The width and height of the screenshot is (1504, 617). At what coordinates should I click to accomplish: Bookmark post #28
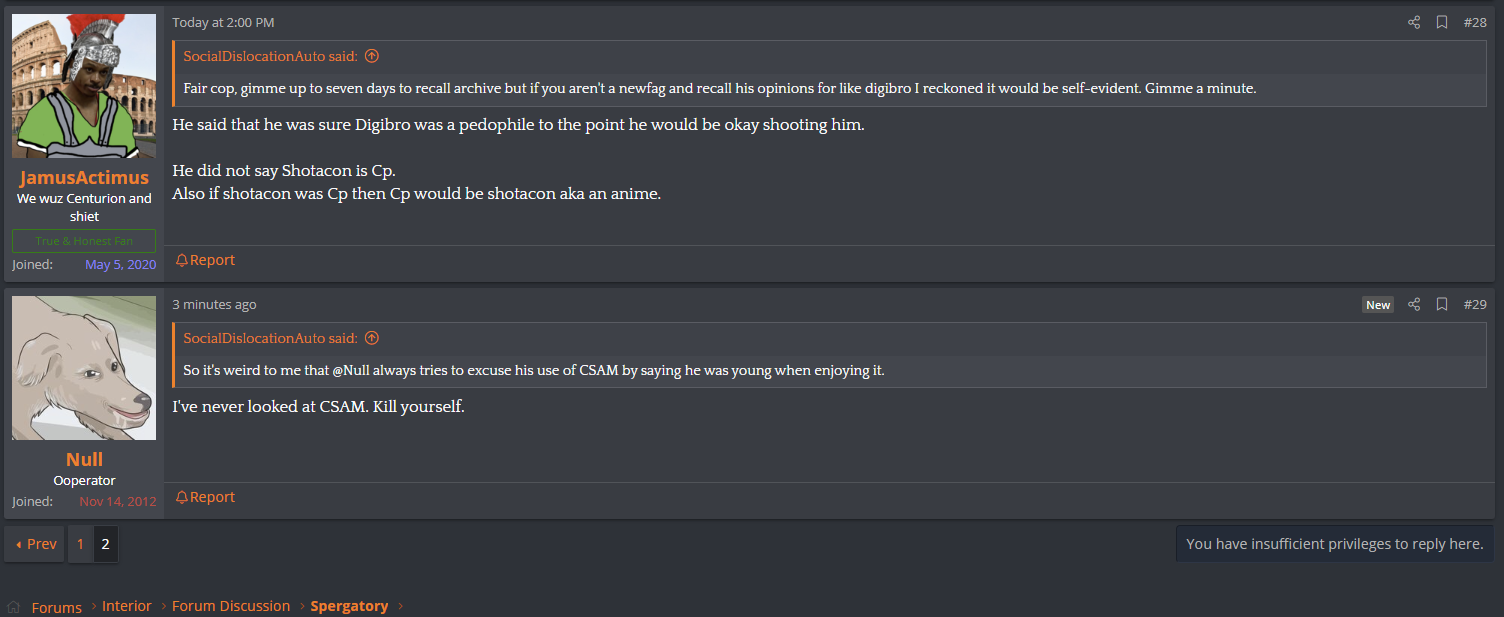[1442, 22]
